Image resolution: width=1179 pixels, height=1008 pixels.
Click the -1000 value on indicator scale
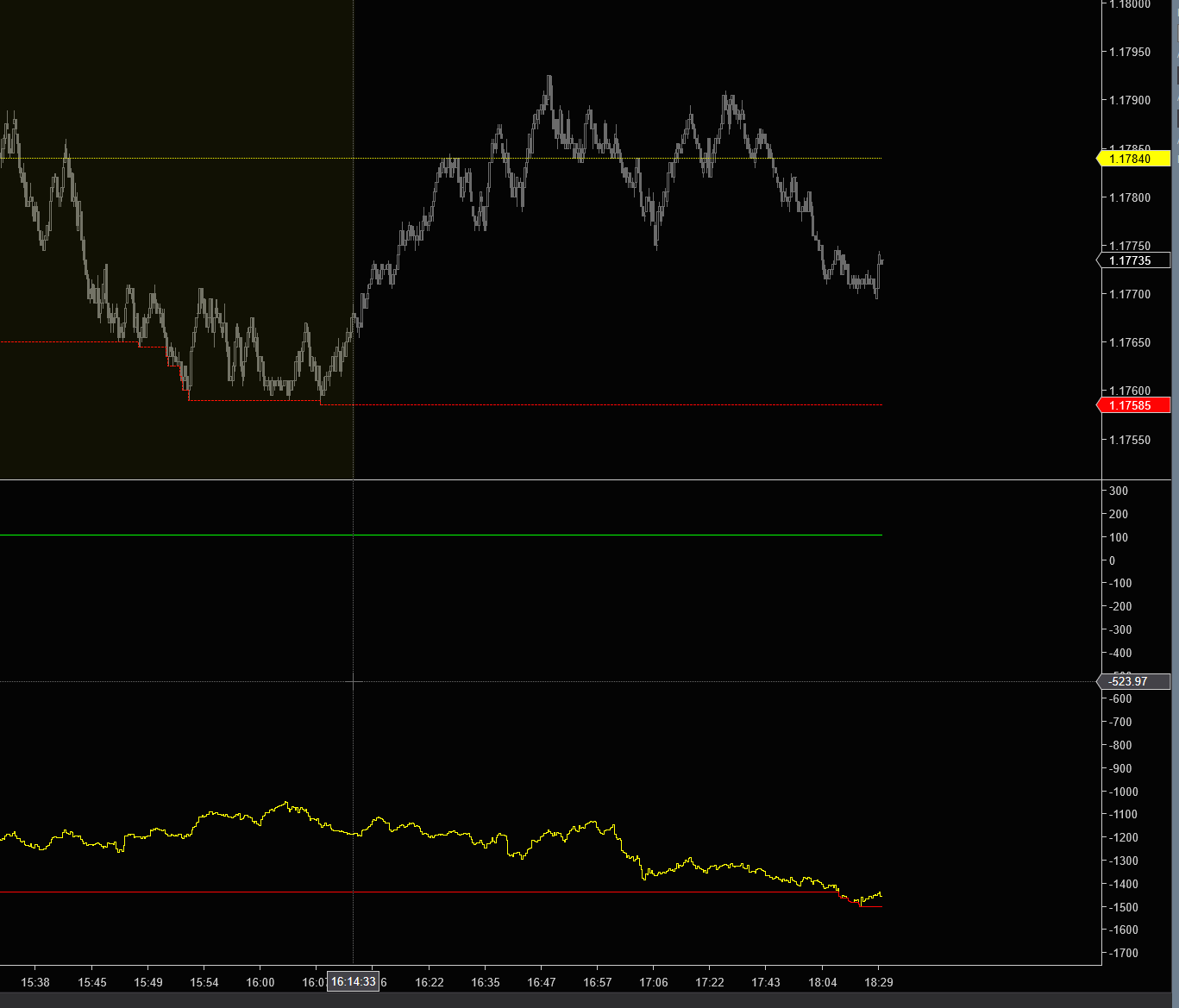[x=1124, y=792]
